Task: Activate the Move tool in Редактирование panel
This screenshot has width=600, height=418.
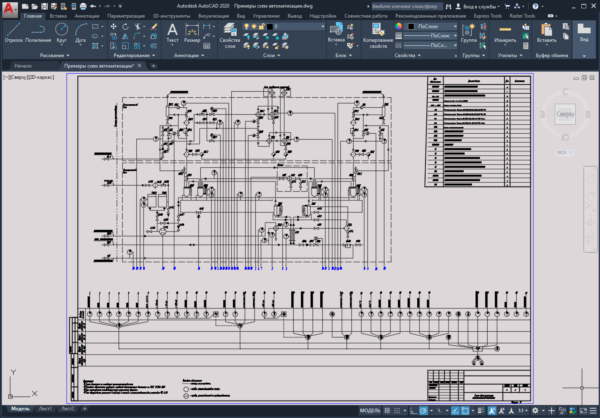Action: [x=114, y=26]
